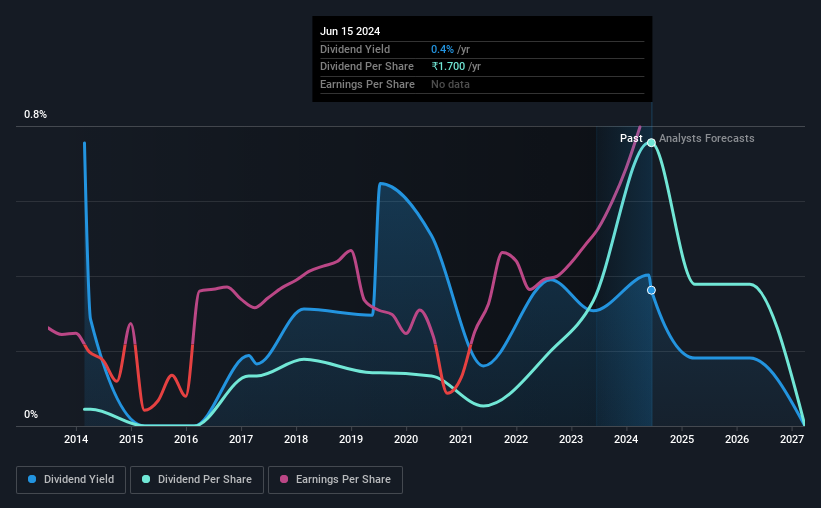Image resolution: width=821 pixels, height=508 pixels.
Task: Click the teal Dividend Per Share legend dot
Action: click(146, 479)
